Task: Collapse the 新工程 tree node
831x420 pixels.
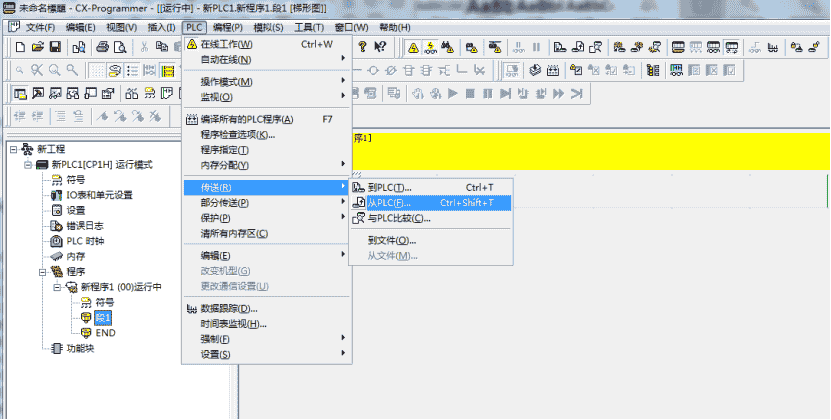Action: (x=14, y=150)
